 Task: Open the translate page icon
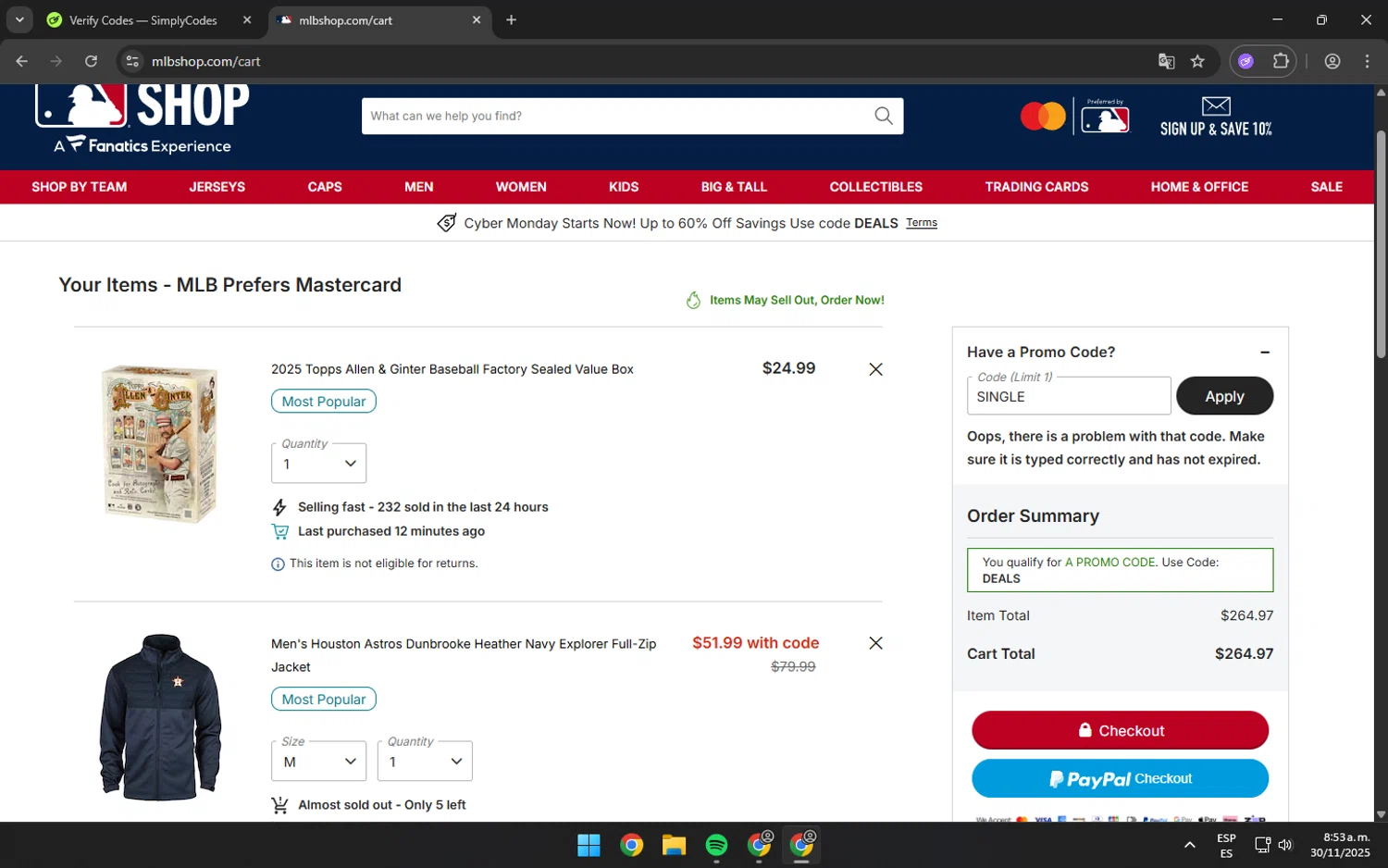1166,61
